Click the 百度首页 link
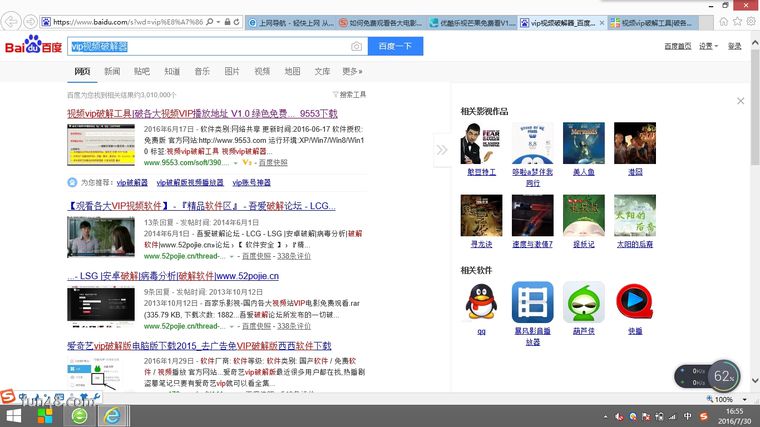The image size is (760, 427). click(678, 46)
